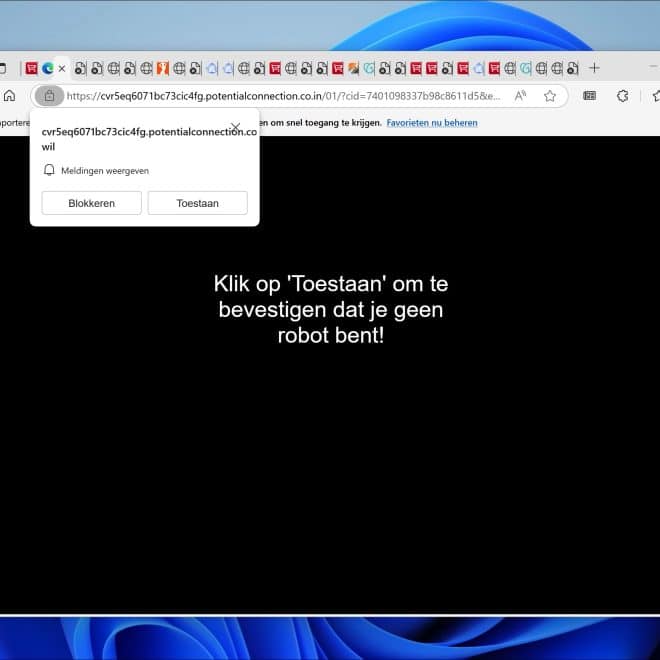
Task: Click the bell icon beside Meldingen weergeven
Action: click(x=49, y=170)
